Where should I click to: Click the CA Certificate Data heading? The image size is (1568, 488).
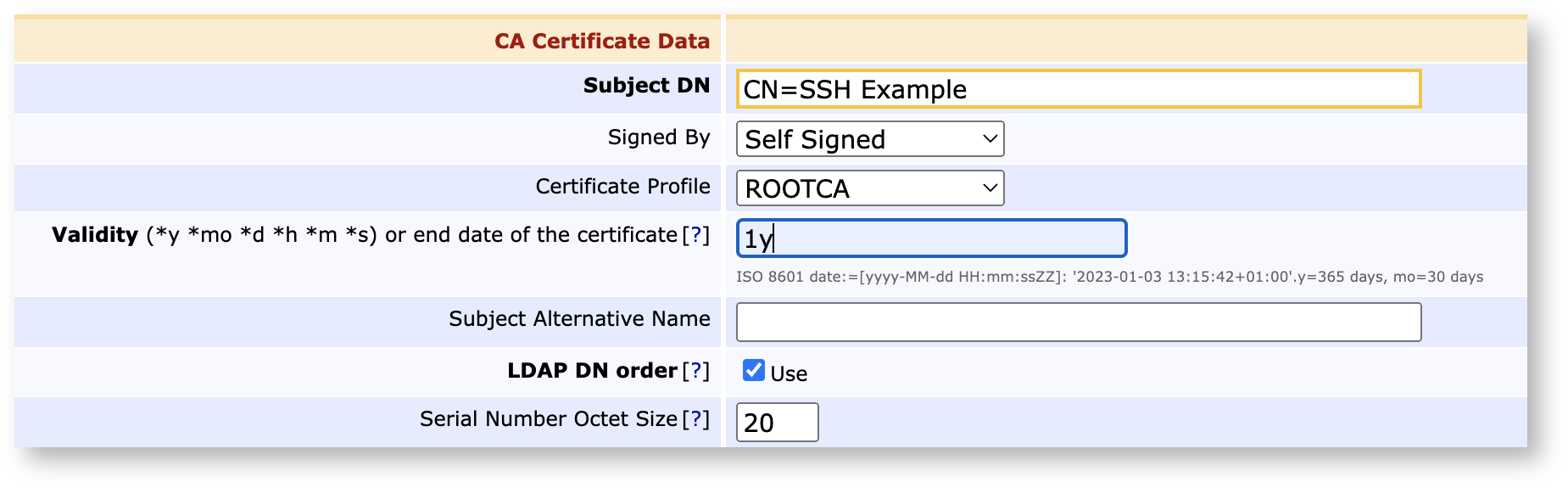click(602, 41)
